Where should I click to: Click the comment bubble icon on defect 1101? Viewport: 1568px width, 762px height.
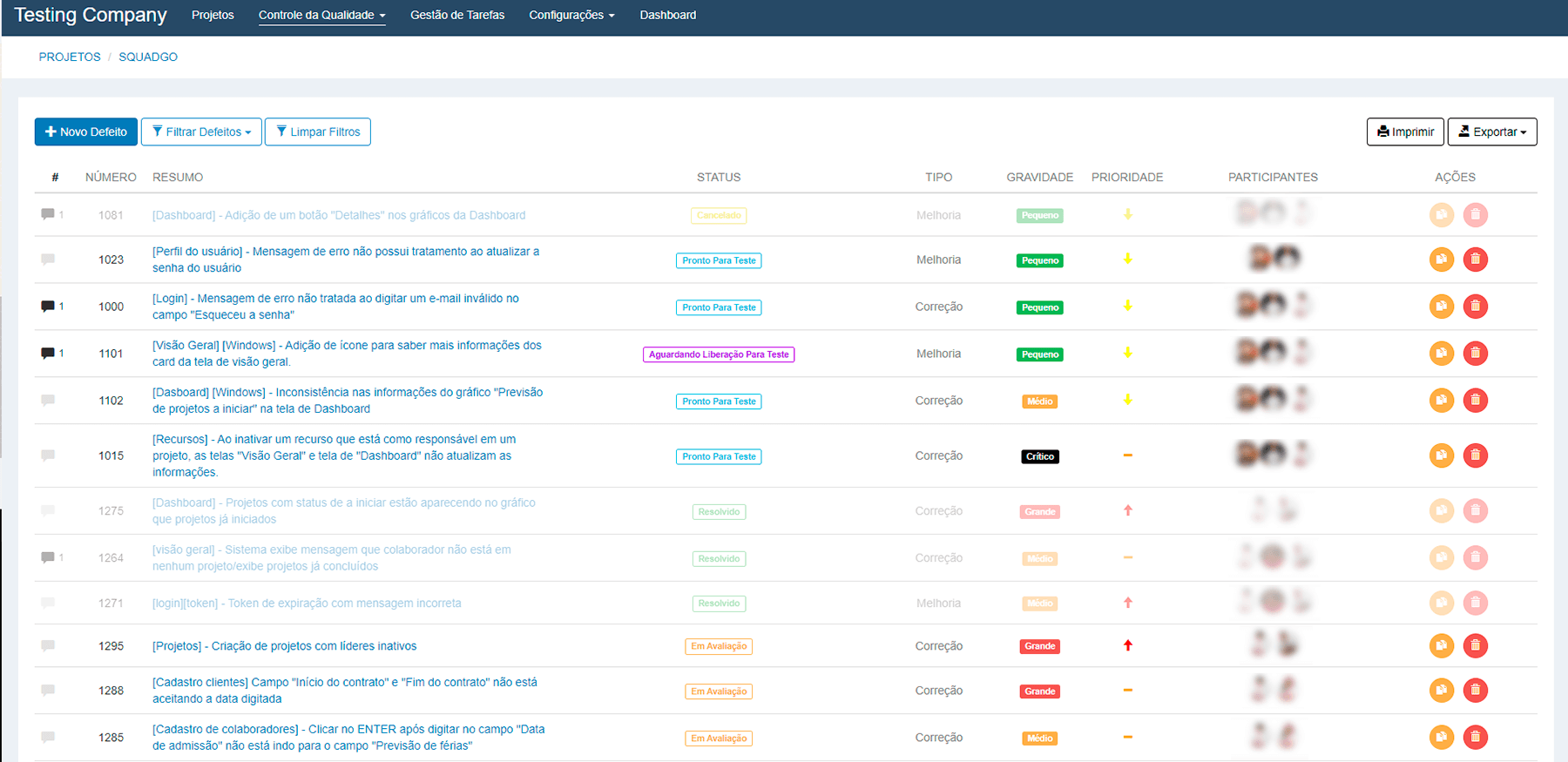pos(48,354)
